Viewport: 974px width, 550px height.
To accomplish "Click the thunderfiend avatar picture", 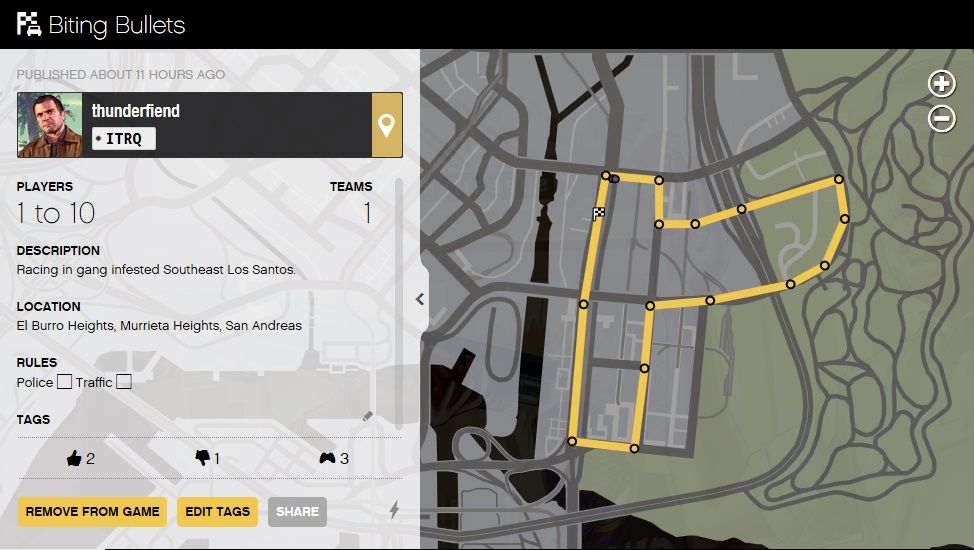I will (x=49, y=125).
